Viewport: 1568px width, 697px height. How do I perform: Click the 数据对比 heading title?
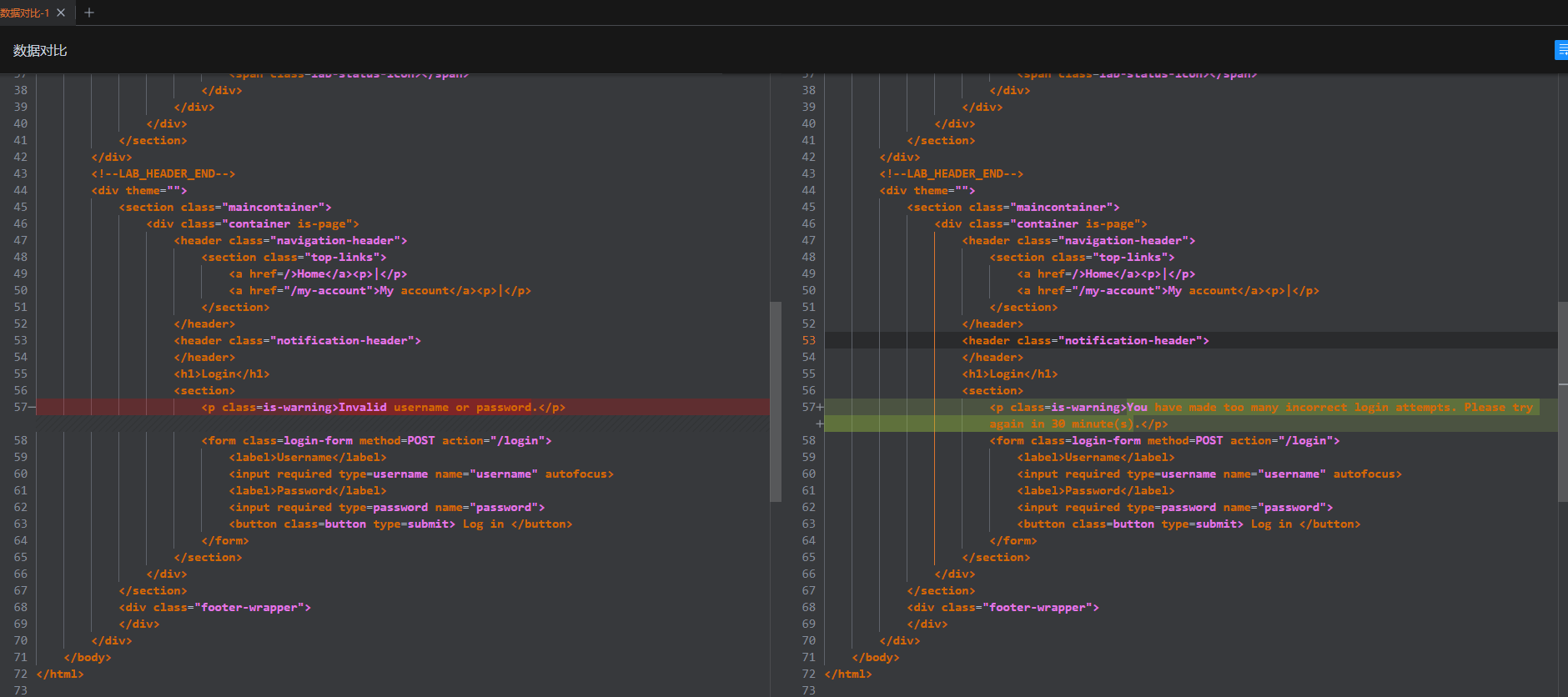(40, 51)
